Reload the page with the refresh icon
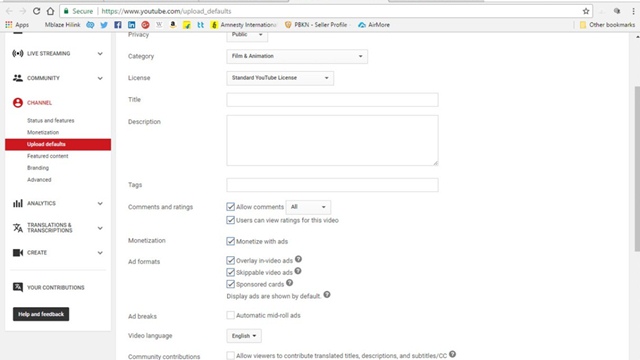This screenshot has width=640, height=360. (36, 11)
